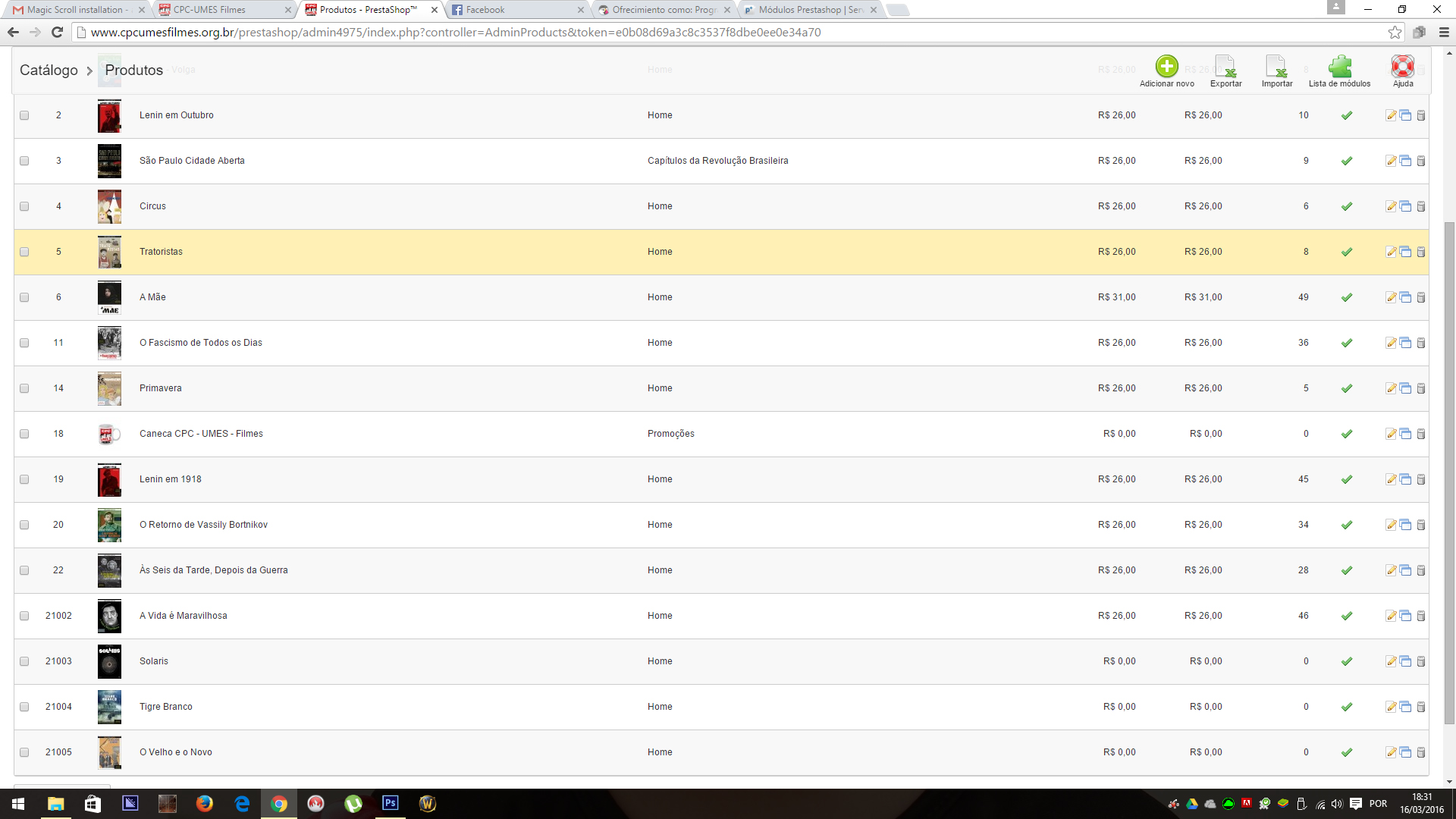
Task: Tick the checkbox for Tigre Branco
Action: (24, 707)
